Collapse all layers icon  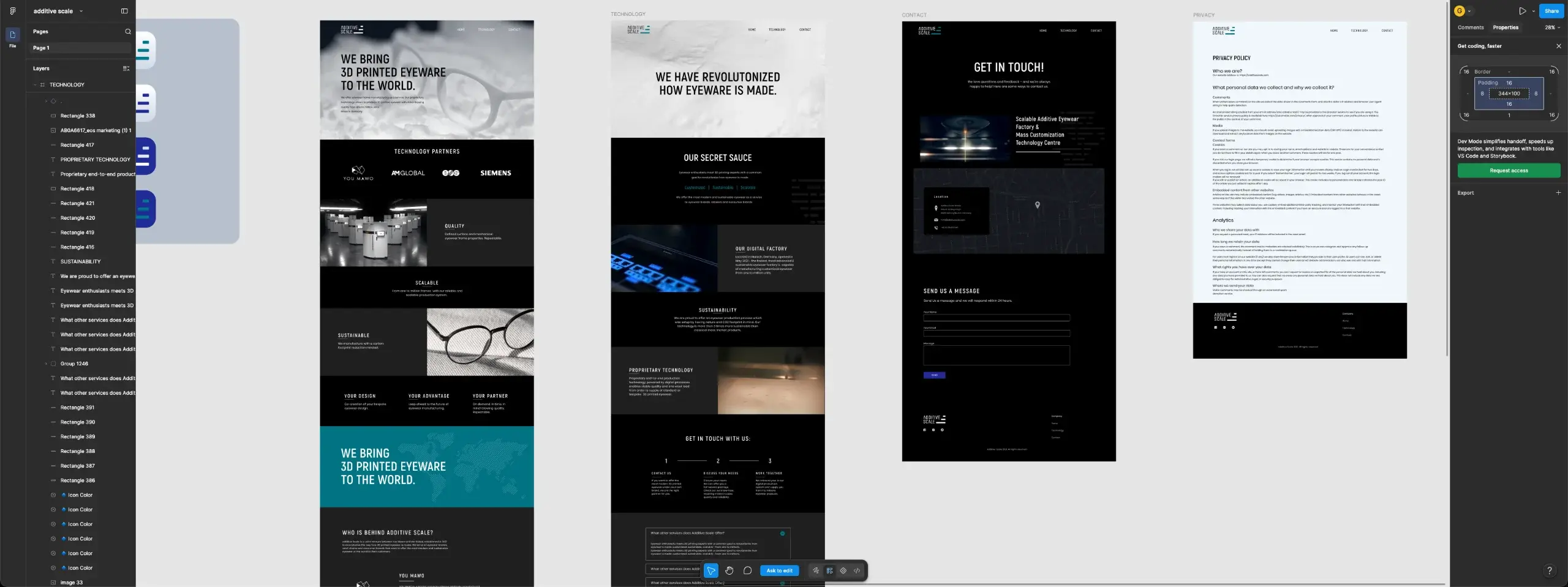pyautogui.click(x=126, y=69)
